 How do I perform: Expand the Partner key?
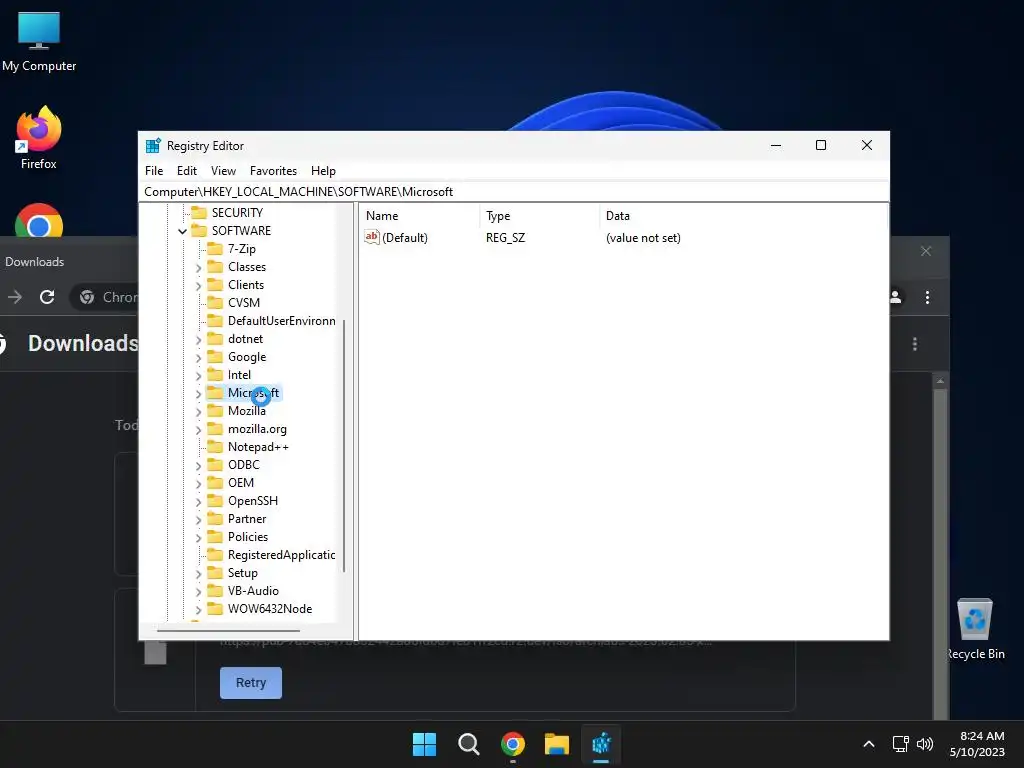click(199, 520)
